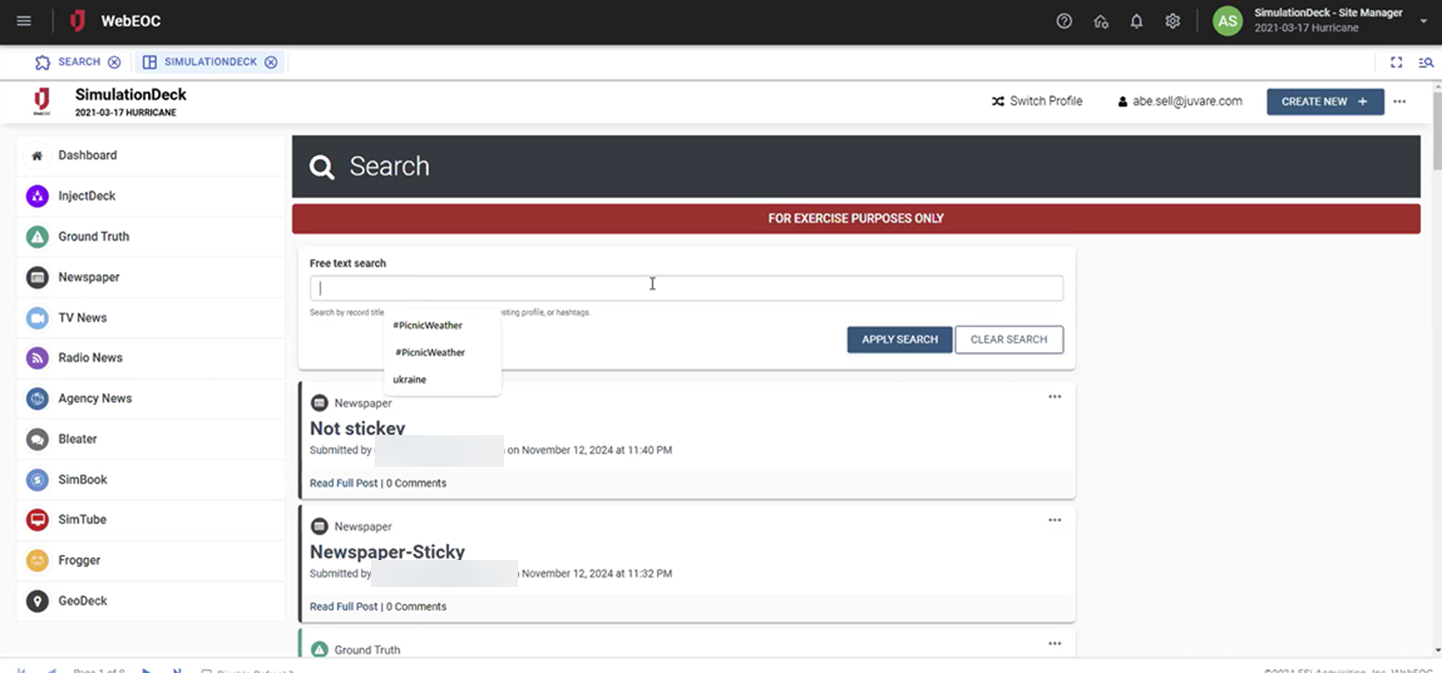Open notifications via the bell icon

point(1136,20)
